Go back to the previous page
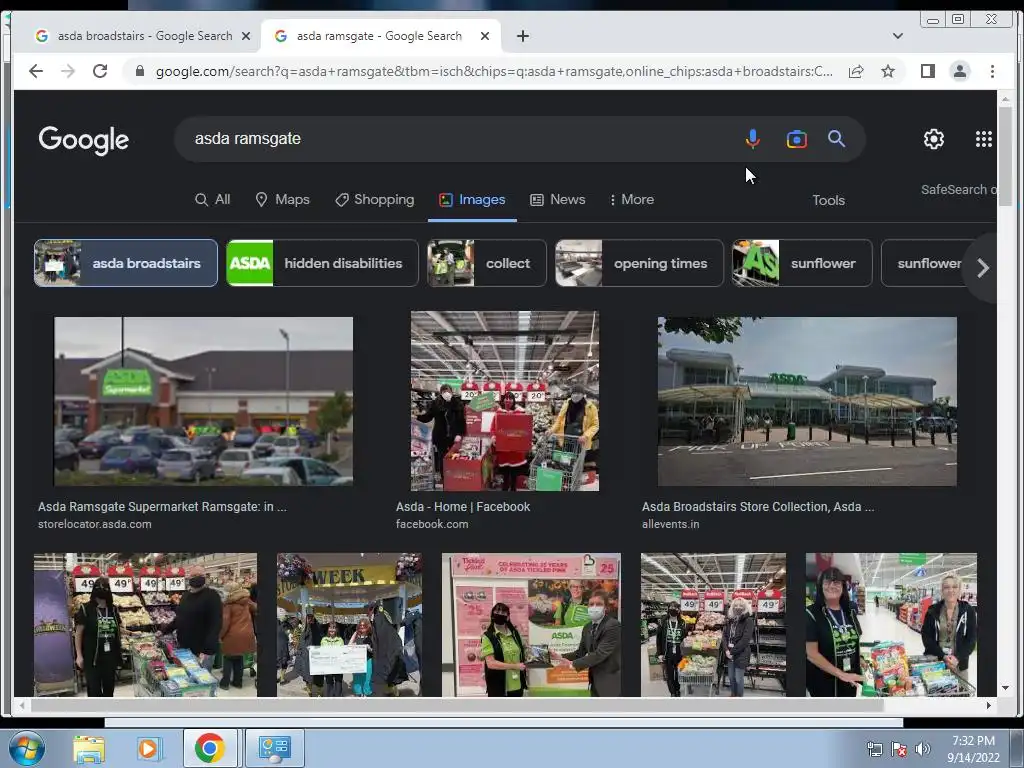Viewport: 1024px width, 768px height. tap(36, 71)
